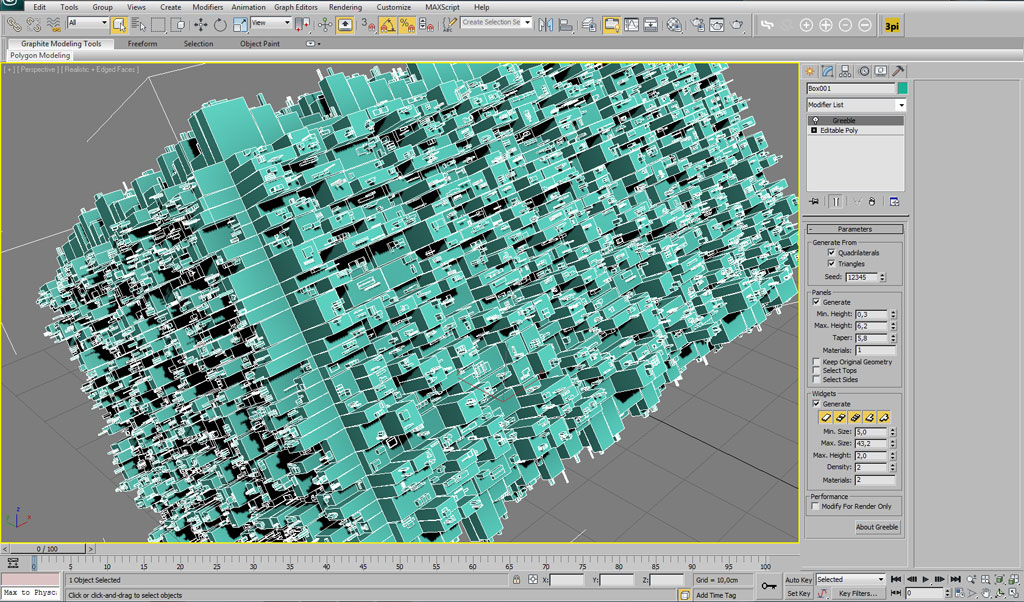This screenshot has width=1024, height=602.
Task: Open the Modifiers menu
Action: [x=208, y=7]
